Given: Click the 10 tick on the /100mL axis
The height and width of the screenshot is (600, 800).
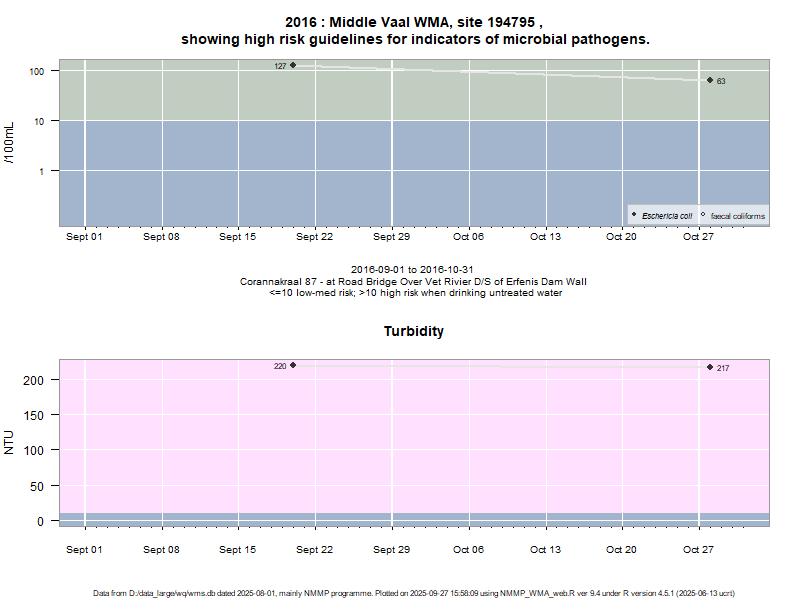Looking at the screenshot, I should coord(42,121).
